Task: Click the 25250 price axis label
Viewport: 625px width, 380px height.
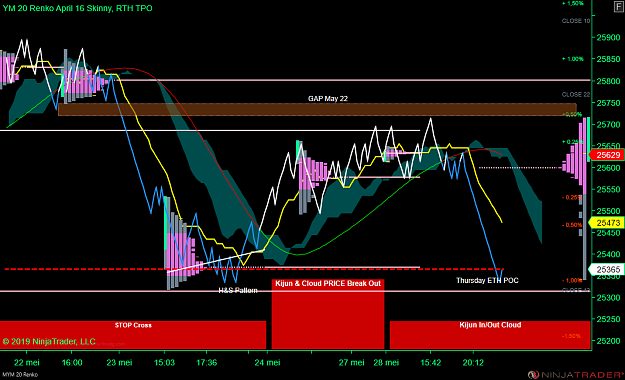Action: click(x=608, y=319)
